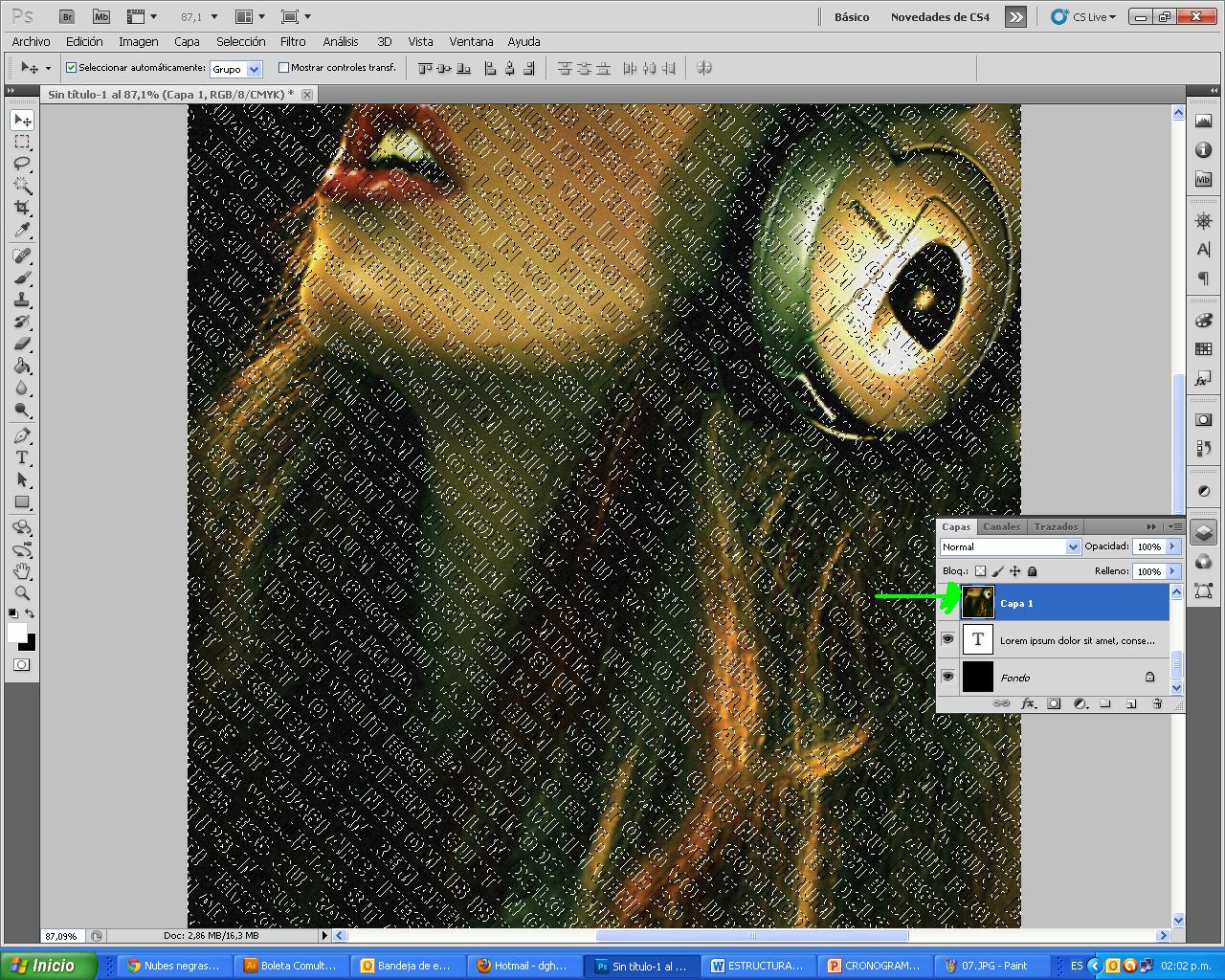
Task: Open the Windows Inicio start button
Action: pyautogui.click(x=48, y=966)
